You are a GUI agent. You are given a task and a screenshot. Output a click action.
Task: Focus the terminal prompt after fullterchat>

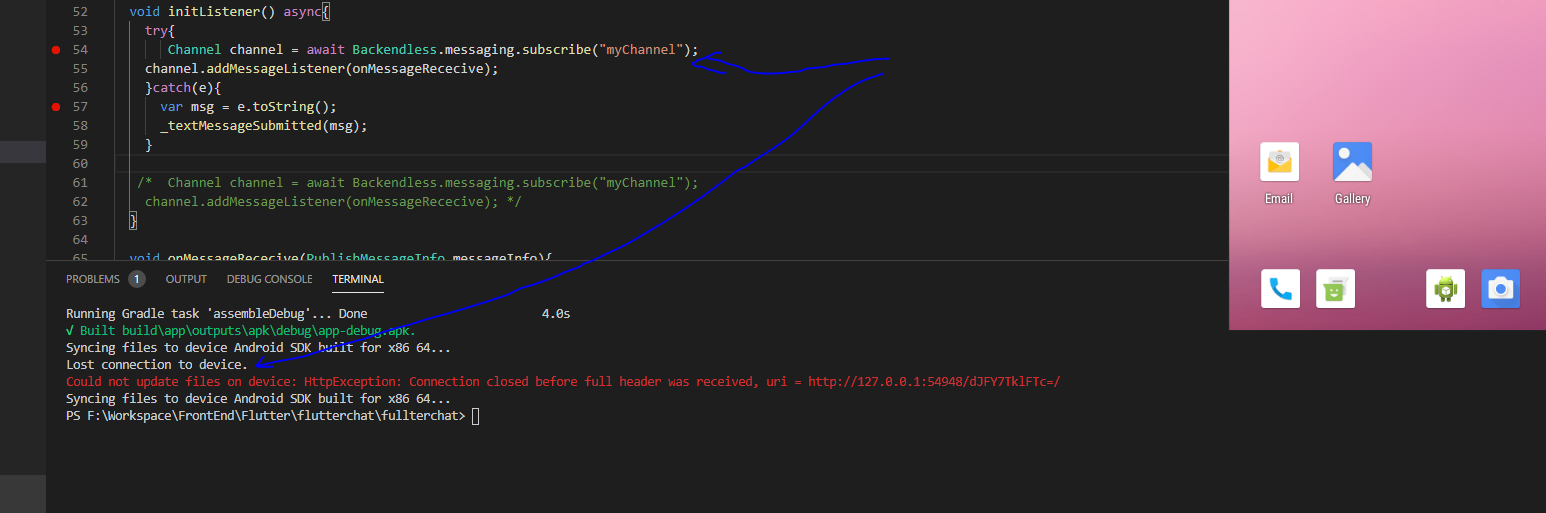click(x=476, y=416)
